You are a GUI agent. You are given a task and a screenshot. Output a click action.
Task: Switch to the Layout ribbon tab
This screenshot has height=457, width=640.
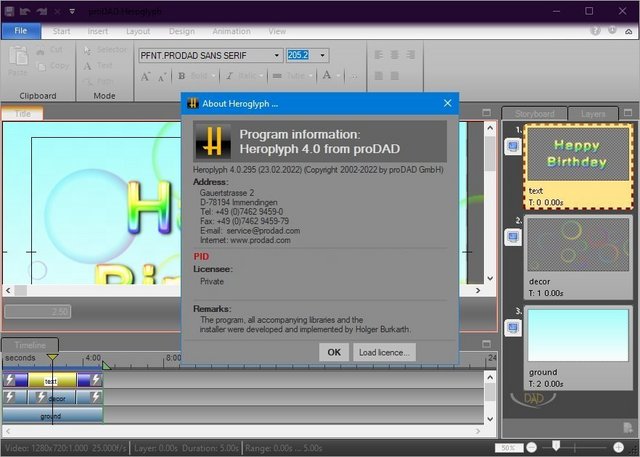pos(138,31)
